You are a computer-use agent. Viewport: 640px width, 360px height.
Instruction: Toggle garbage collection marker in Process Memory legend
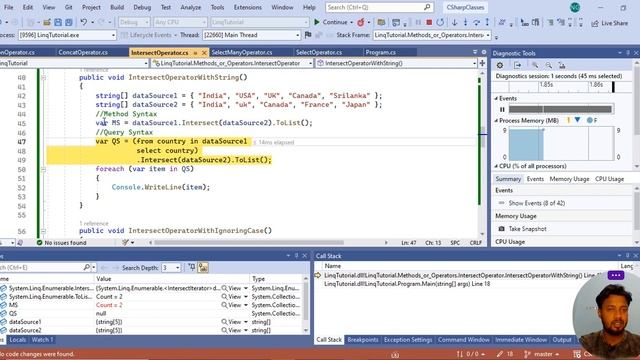[x=568, y=120]
